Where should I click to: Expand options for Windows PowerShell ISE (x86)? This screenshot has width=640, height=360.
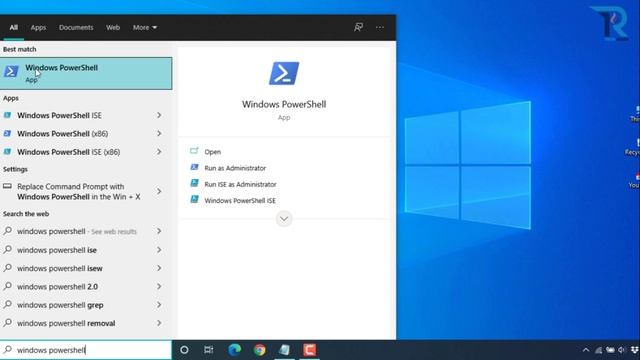159,152
